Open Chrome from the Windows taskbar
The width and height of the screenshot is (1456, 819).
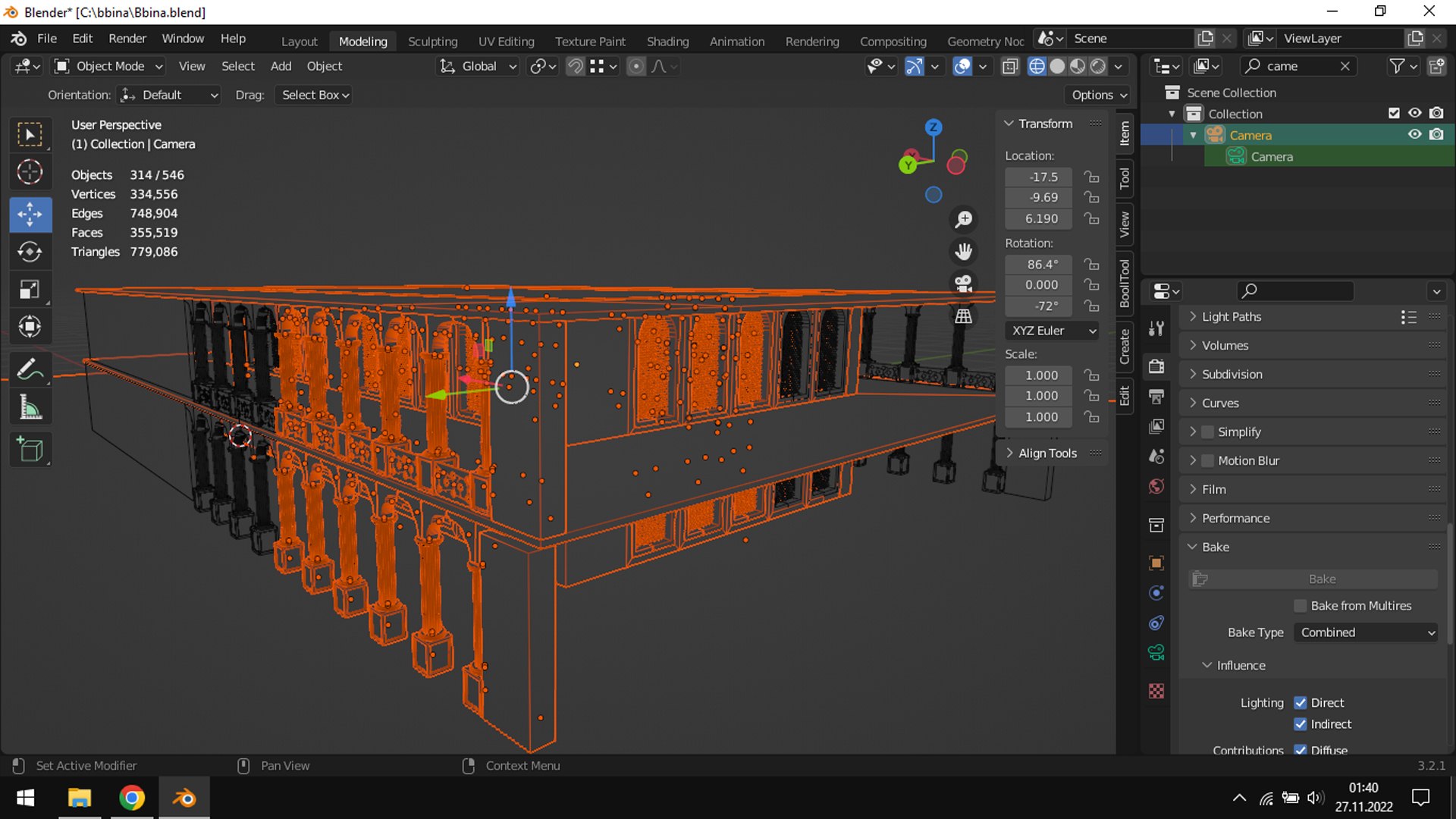click(132, 798)
